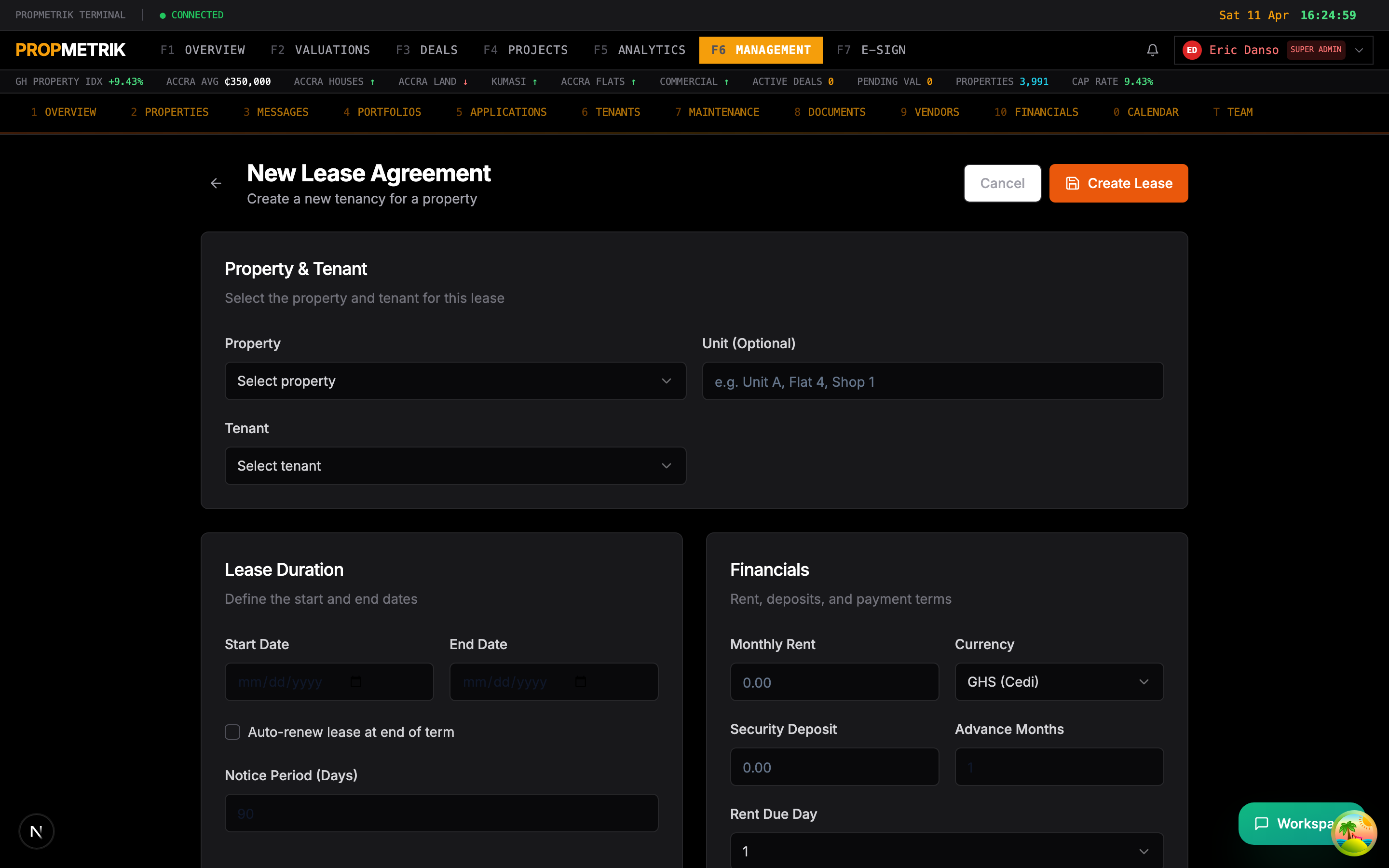This screenshot has width=1389, height=868.
Task: Open Start Date calendar picker icon
Action: click(x=356, y=681)
